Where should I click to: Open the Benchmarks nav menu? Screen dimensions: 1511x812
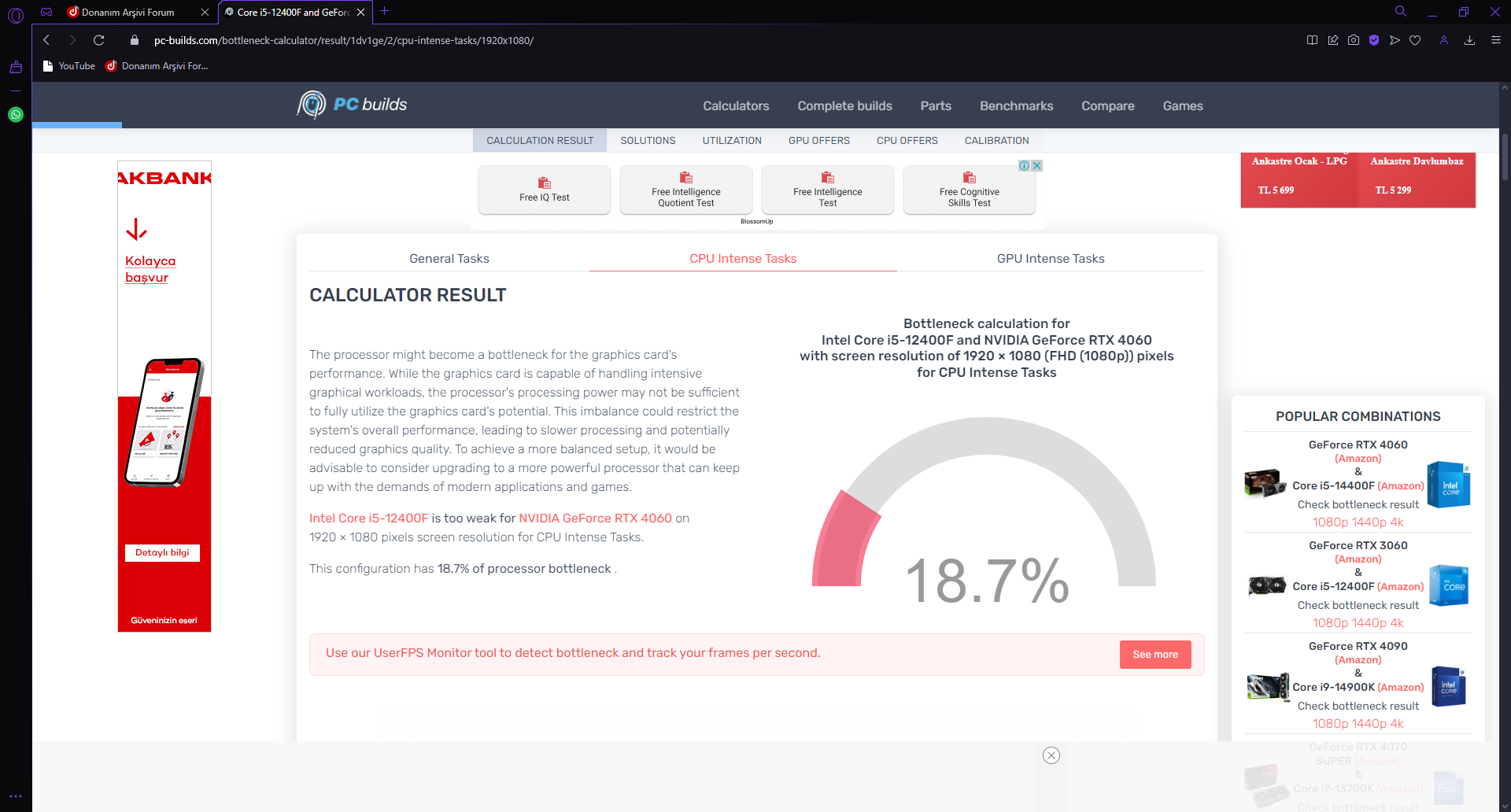pos(1017,105)
